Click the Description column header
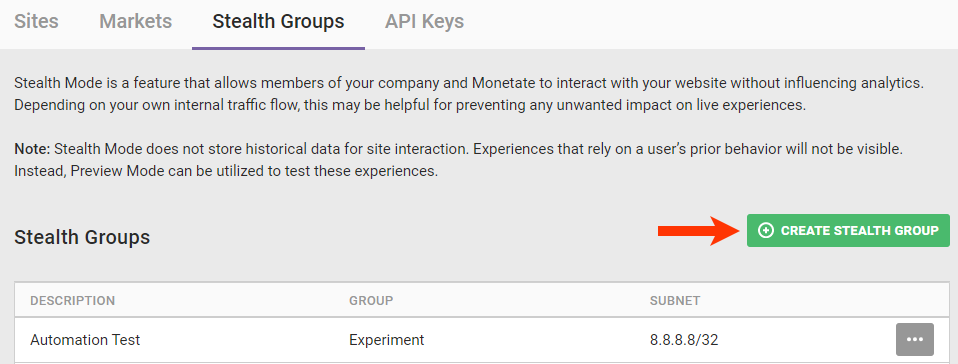This screenshot has width=958, height=364. click(x=73, y=300)
